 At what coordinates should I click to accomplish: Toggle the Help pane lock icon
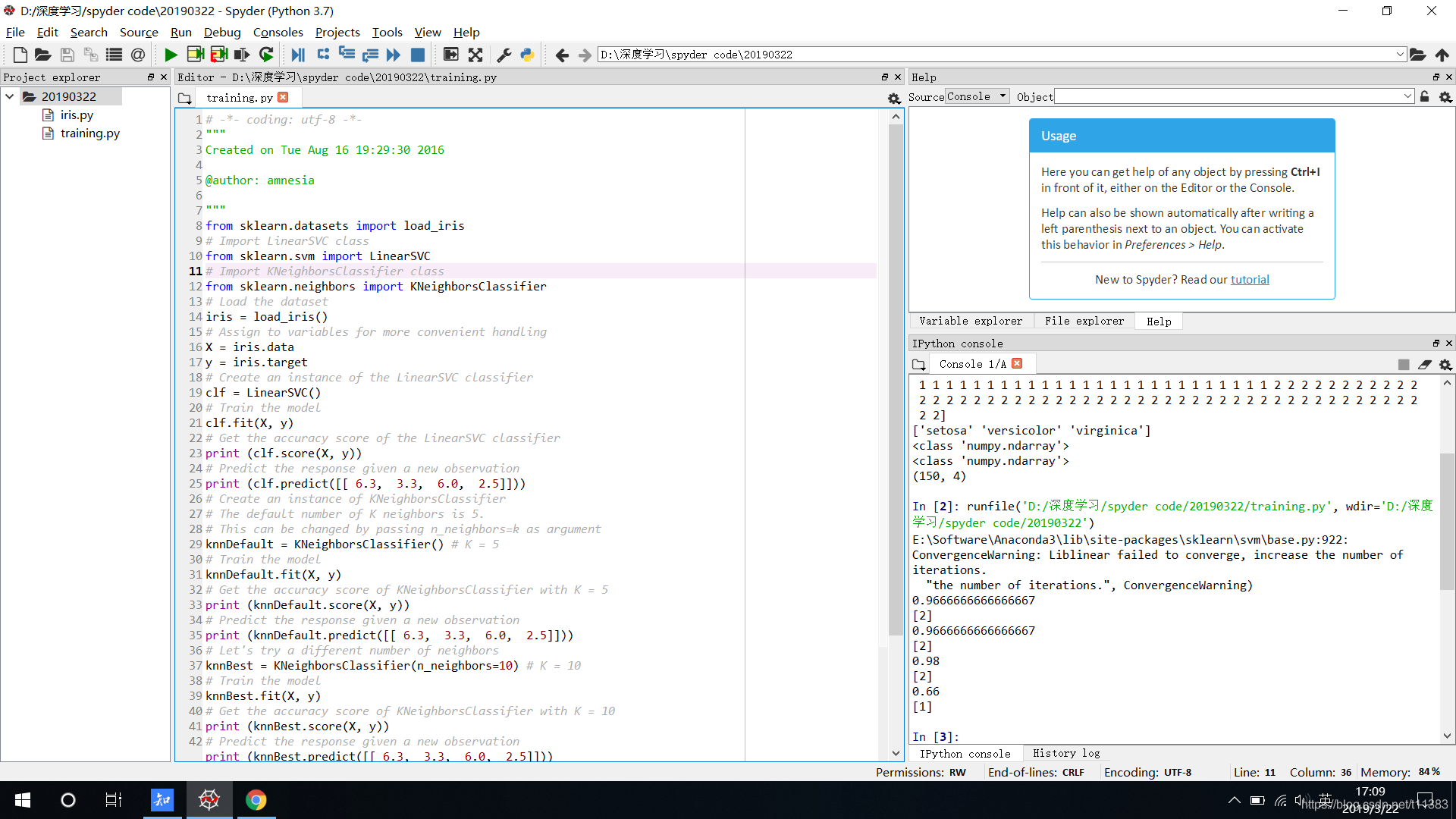(1424, 97)
